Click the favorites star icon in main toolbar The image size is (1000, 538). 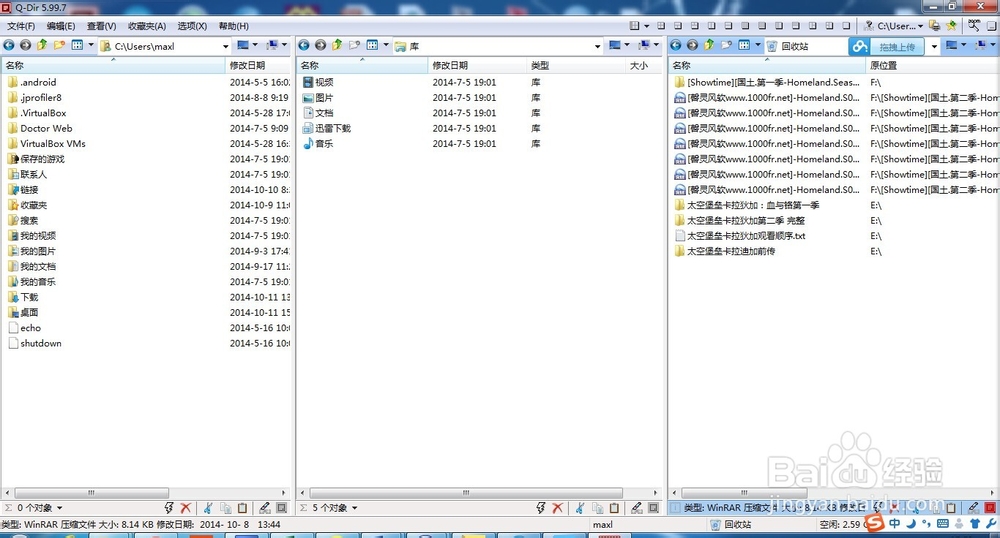point(951,25)
